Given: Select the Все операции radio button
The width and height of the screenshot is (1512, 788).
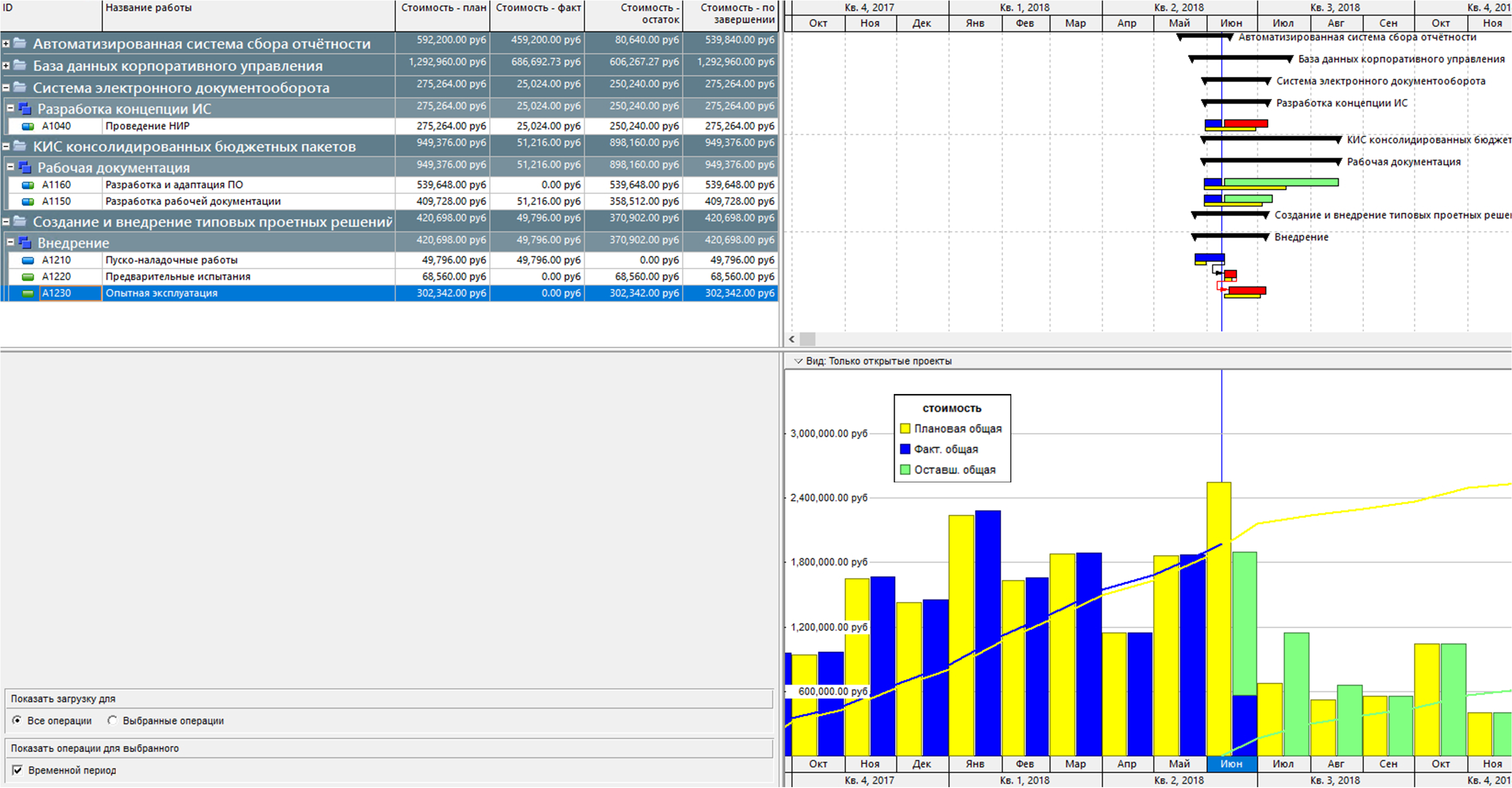Looking at the screenshot, I should tap(17, 720).
